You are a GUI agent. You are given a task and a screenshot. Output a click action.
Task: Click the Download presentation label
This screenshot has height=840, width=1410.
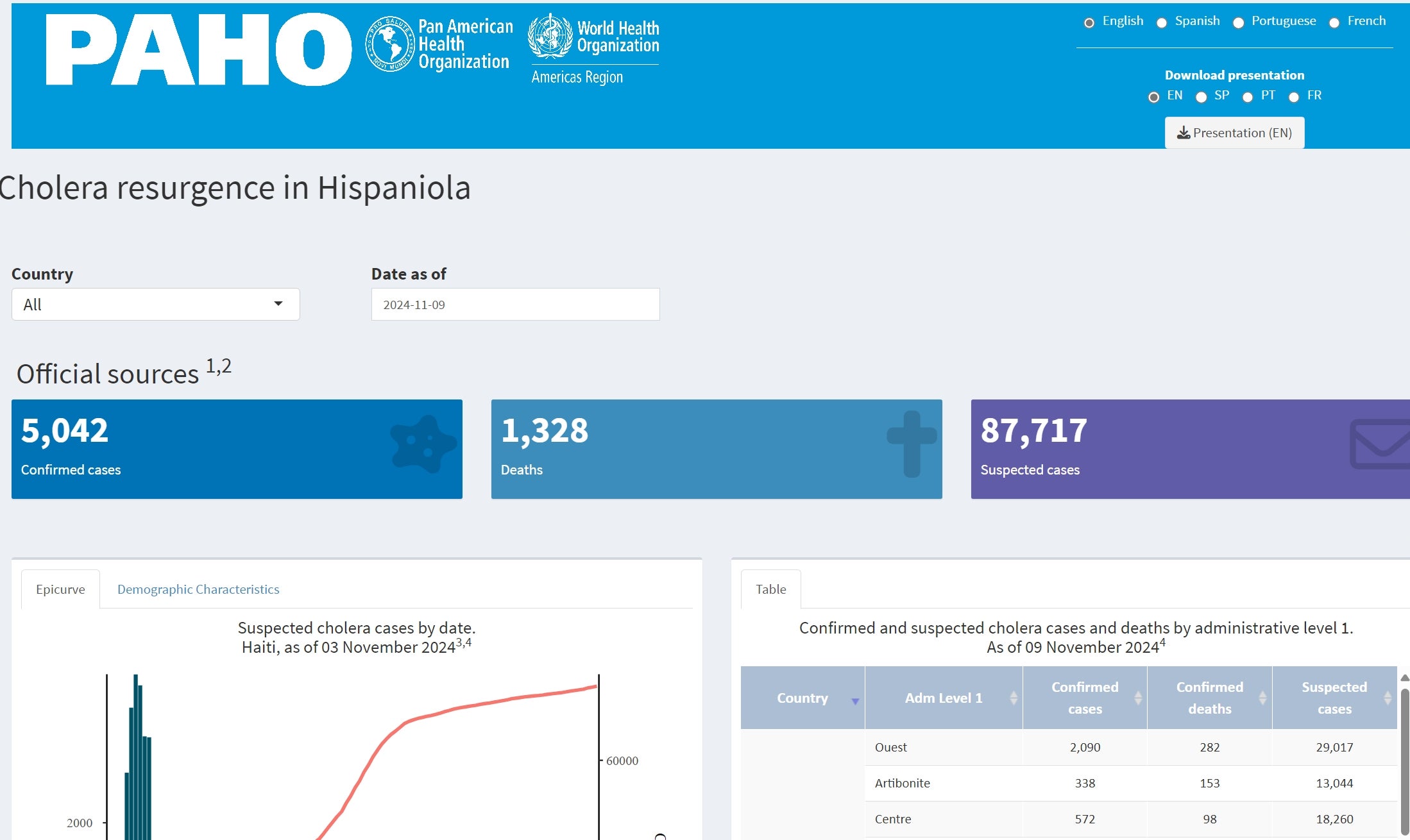pyautogui.click(x=1234, y=75)
